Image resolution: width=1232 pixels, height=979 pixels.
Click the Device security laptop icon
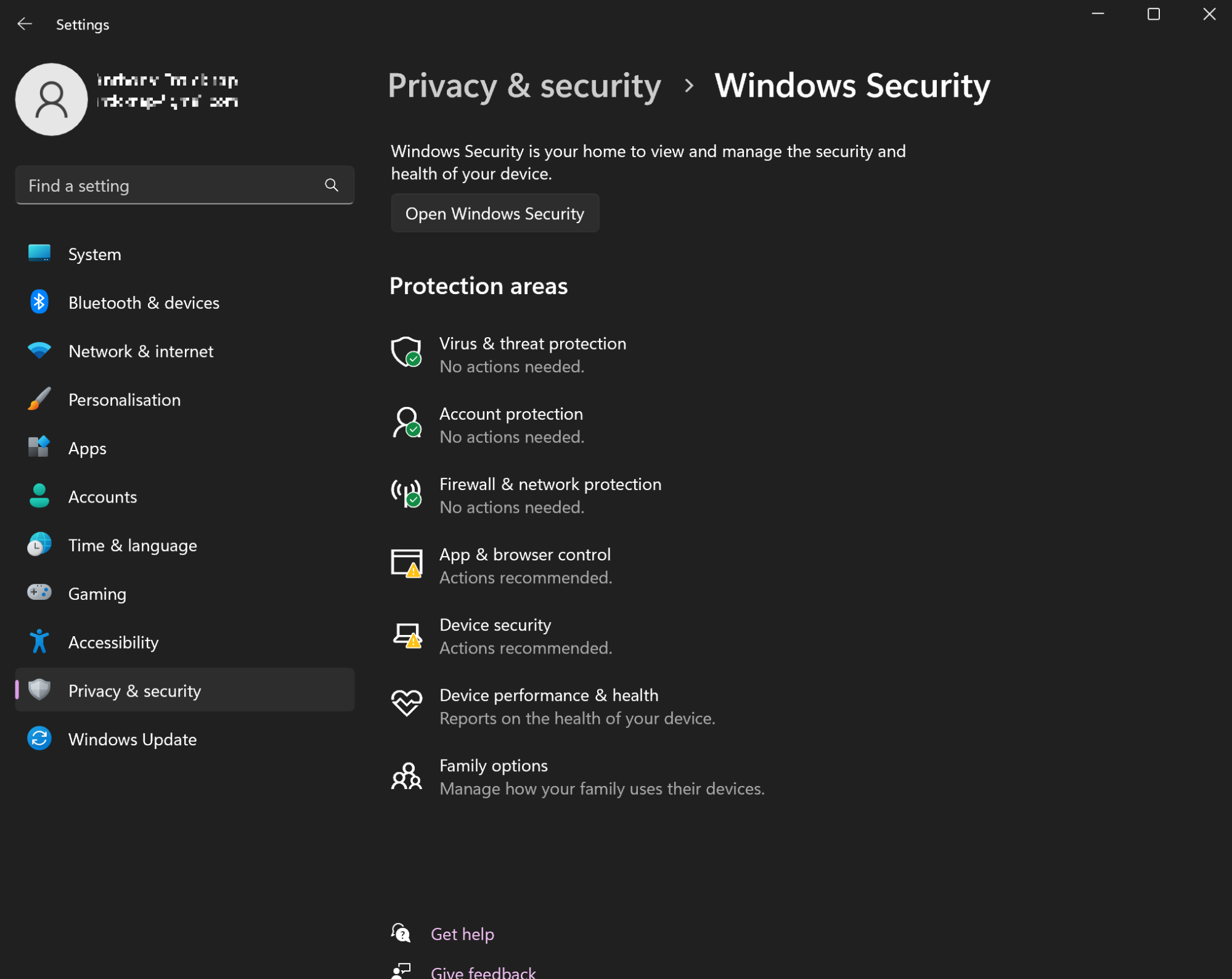pyautogui.click(x=407, y=635)
